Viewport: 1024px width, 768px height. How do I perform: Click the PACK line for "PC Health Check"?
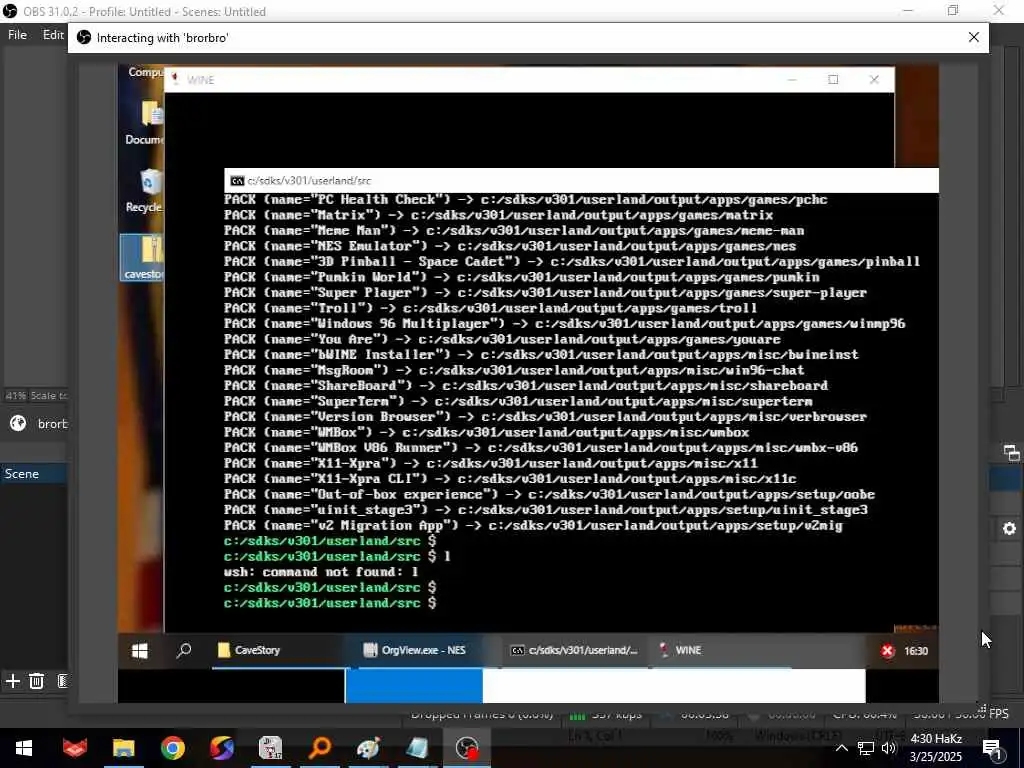pyautogui.click(x=526, y=200)
